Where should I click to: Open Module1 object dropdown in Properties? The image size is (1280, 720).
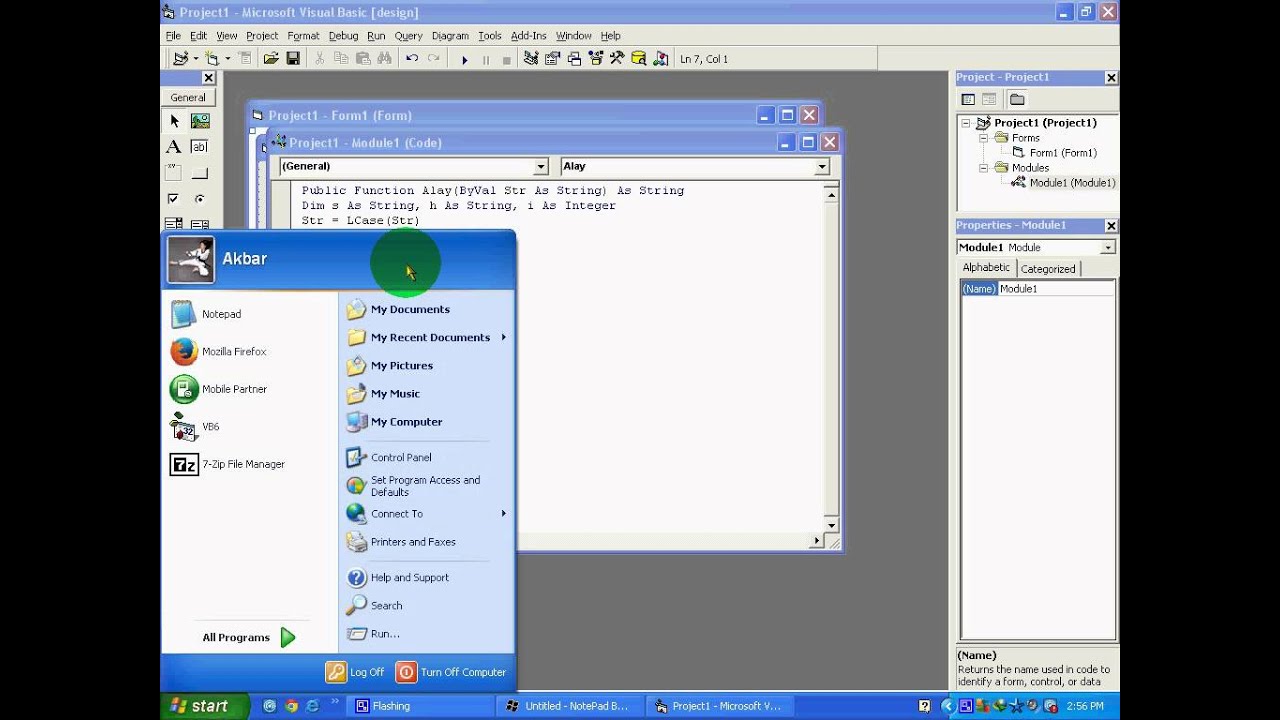point(1108,248)
